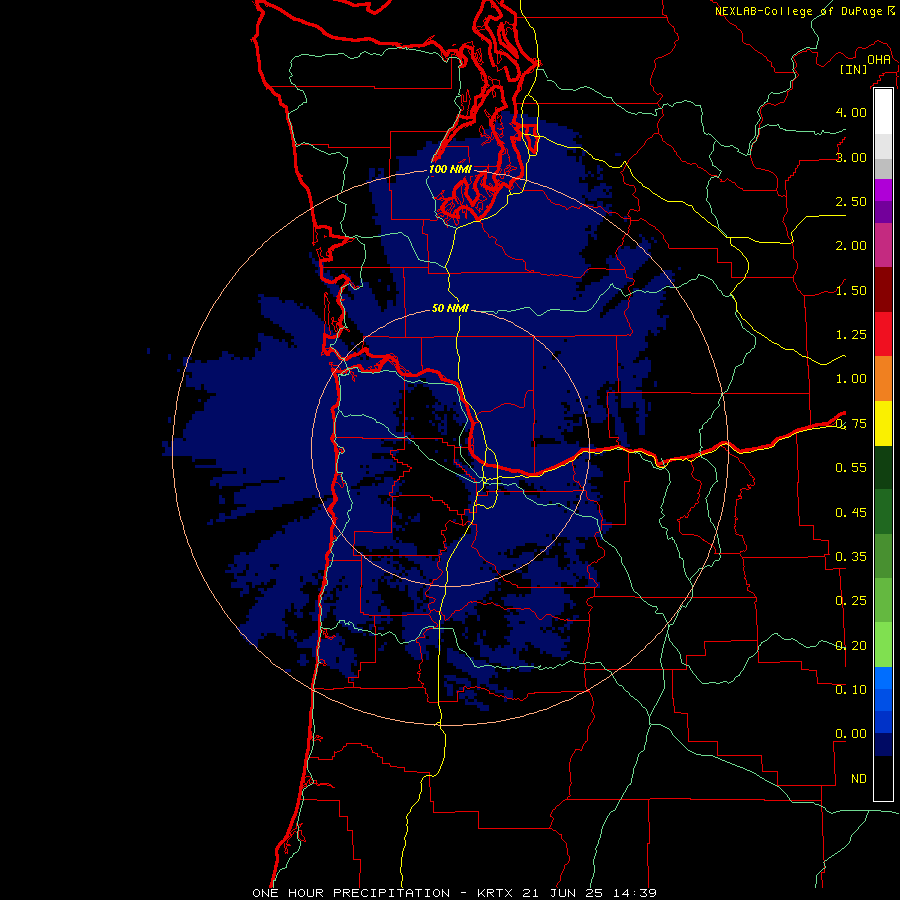Select the 0.45 legend value
Screen dimensions: 900x900
click(x=851, y=512)
